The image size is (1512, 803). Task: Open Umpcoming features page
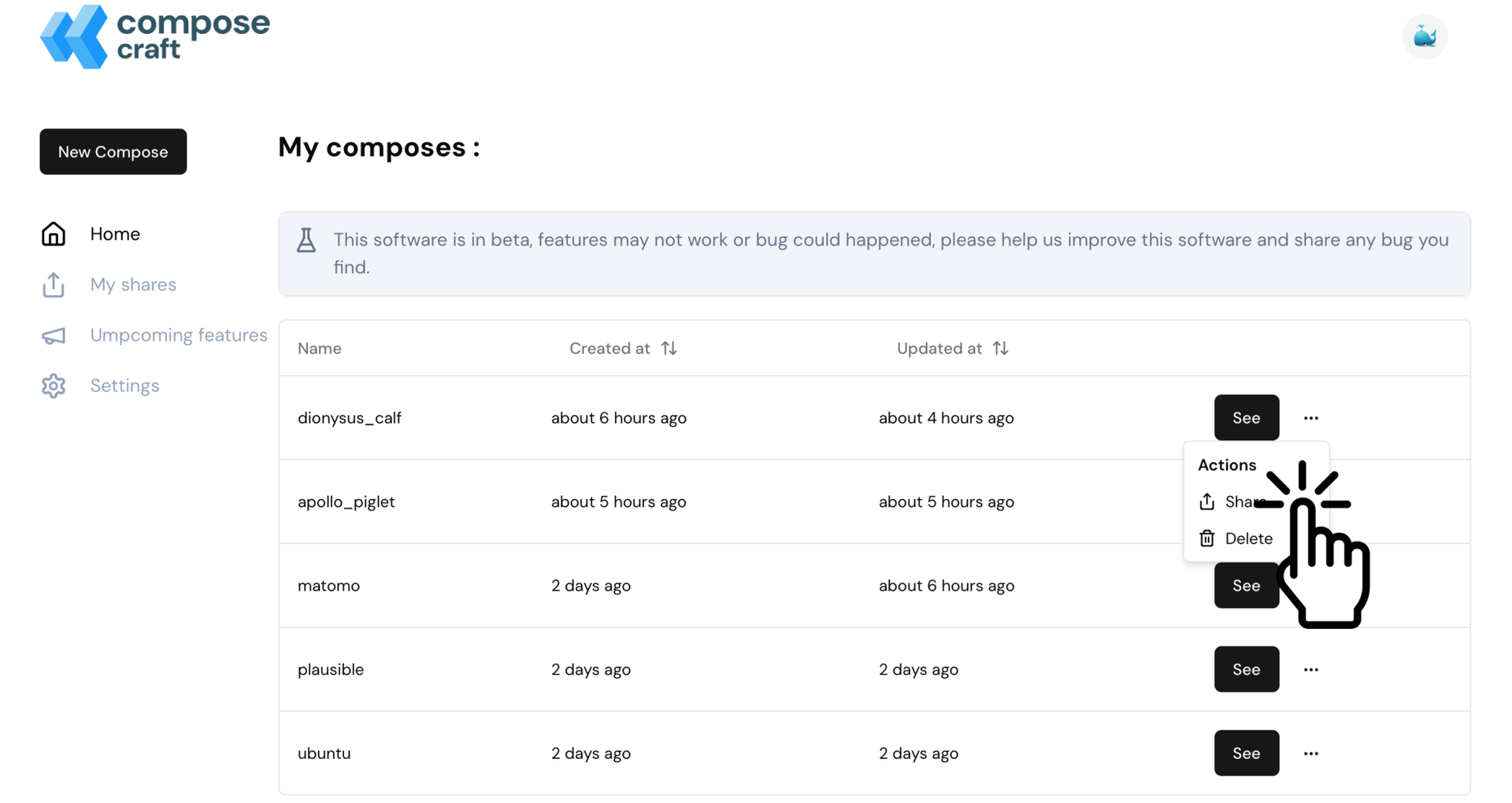179,335
